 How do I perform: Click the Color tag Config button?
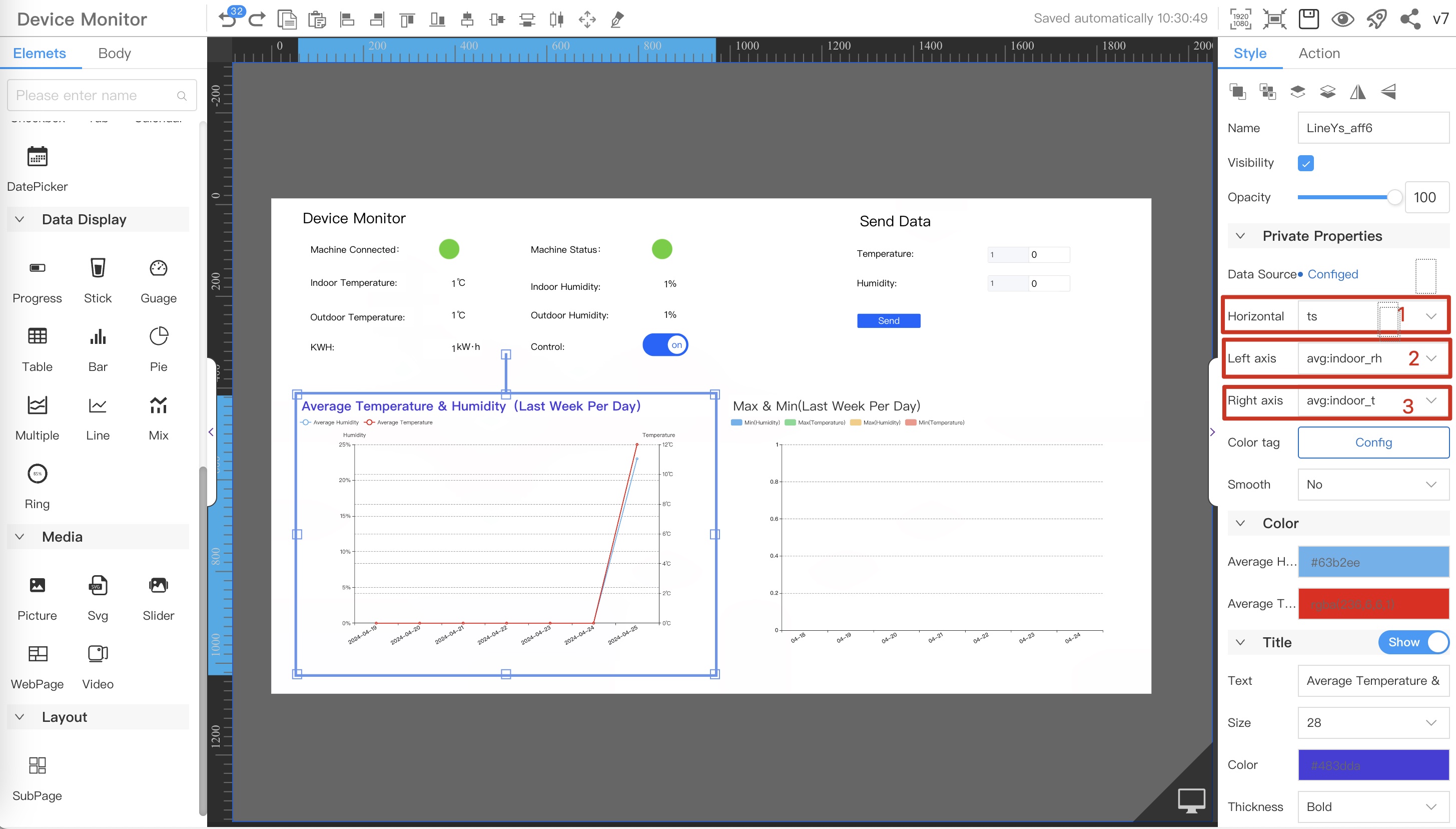1373,443
